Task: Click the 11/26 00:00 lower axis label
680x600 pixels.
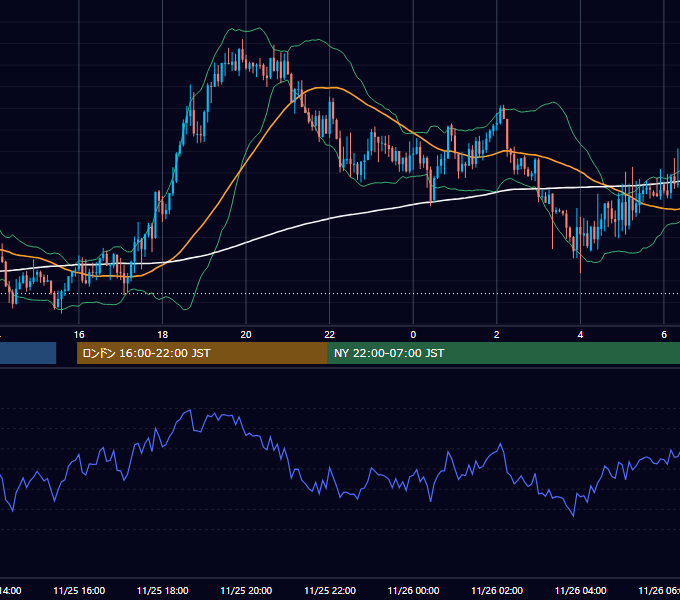Action: [413, 591]
